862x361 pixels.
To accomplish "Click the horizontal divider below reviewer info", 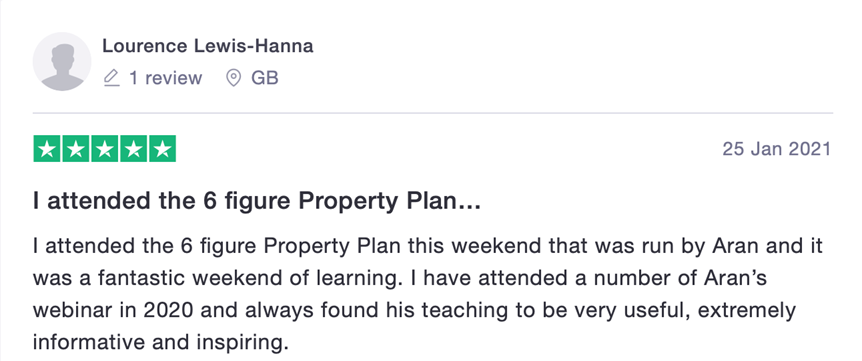I will pos(433,113).
